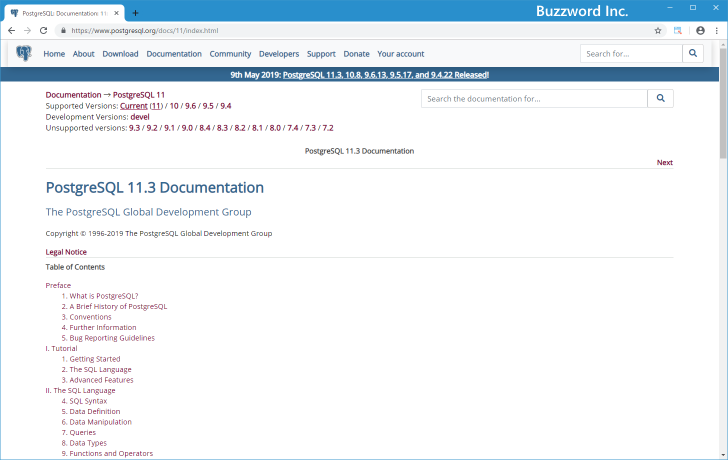Focus the 'Search for...' input field
The image size is (728, 460).
point(631,53)
